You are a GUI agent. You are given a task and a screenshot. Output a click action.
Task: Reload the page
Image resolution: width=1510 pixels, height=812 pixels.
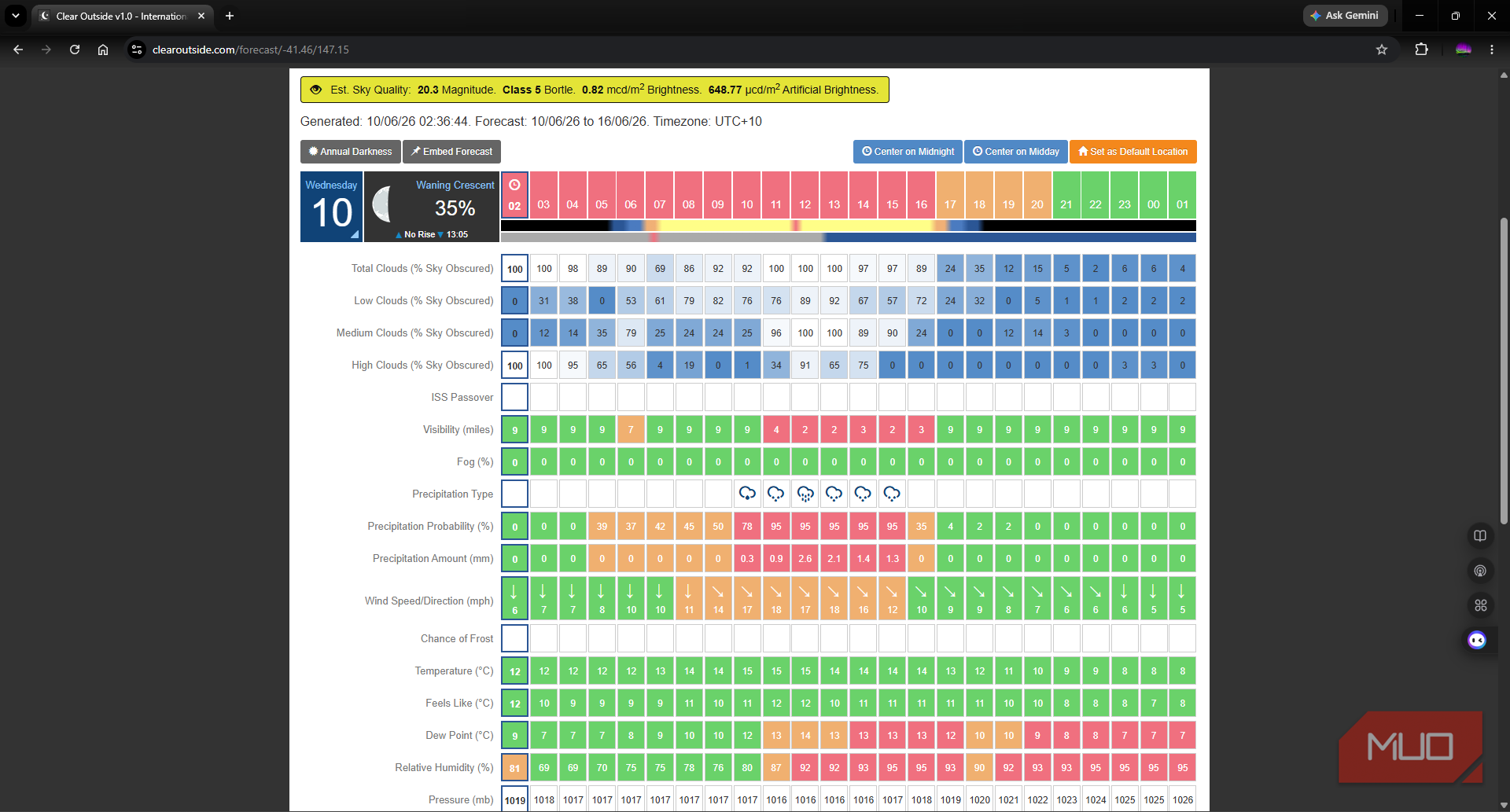75,50
